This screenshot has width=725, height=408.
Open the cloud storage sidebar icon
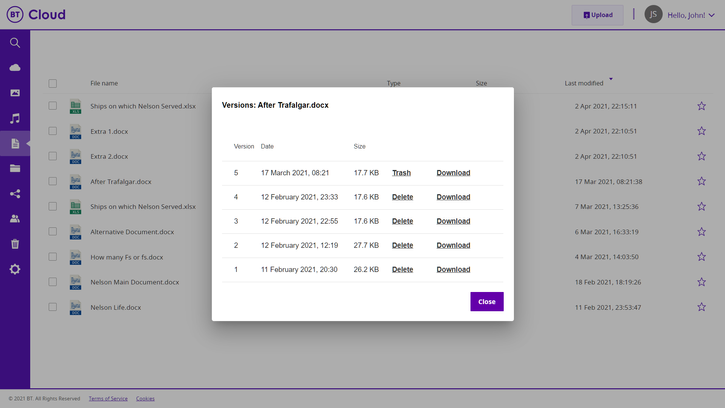(x=15, y=68)
